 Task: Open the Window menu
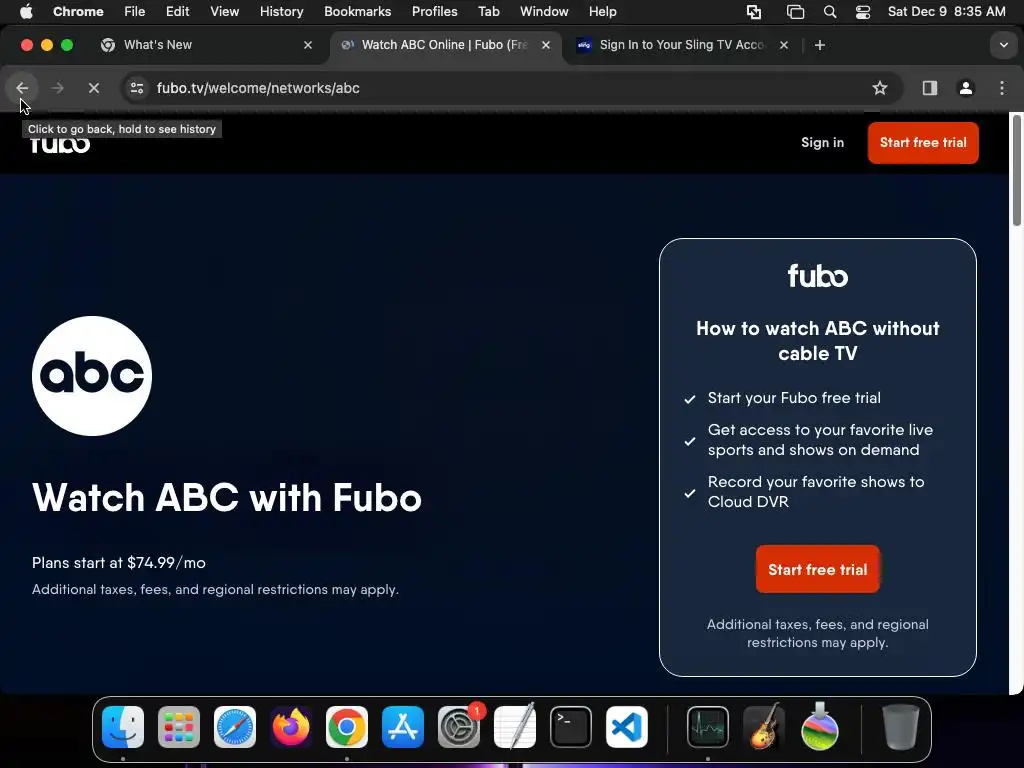pos(544,11)
